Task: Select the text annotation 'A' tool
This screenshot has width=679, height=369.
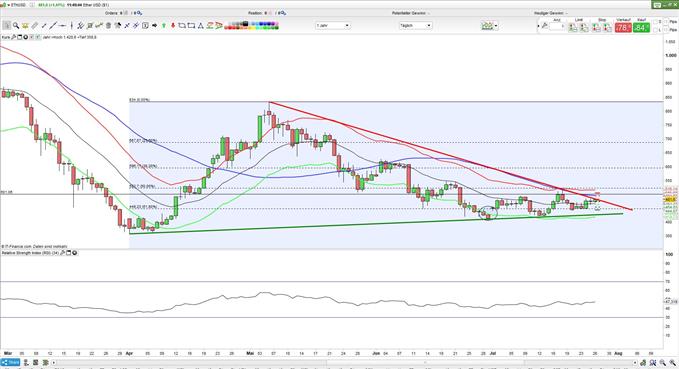Action: pyautogui.click(x=200, y=26)
